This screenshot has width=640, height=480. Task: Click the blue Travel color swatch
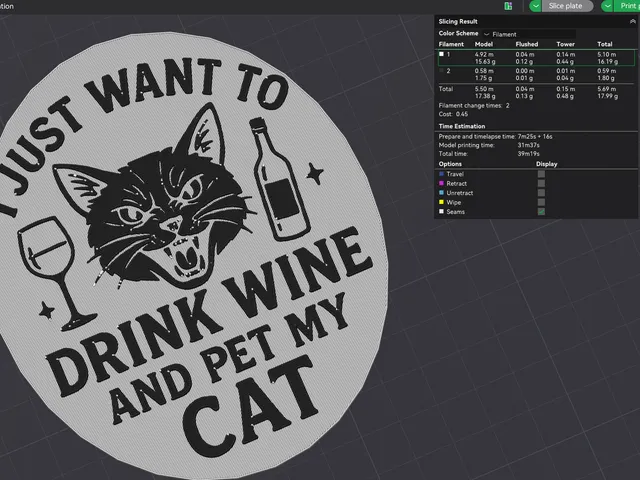[x=441, y=174]
